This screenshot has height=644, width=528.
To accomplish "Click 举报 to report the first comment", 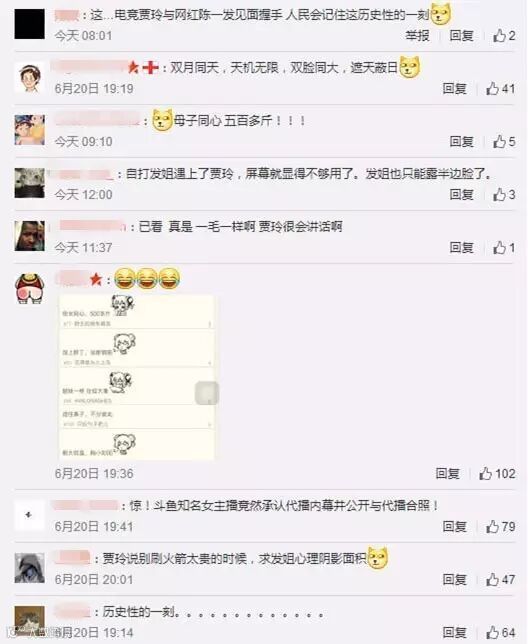I will point(418,36).
